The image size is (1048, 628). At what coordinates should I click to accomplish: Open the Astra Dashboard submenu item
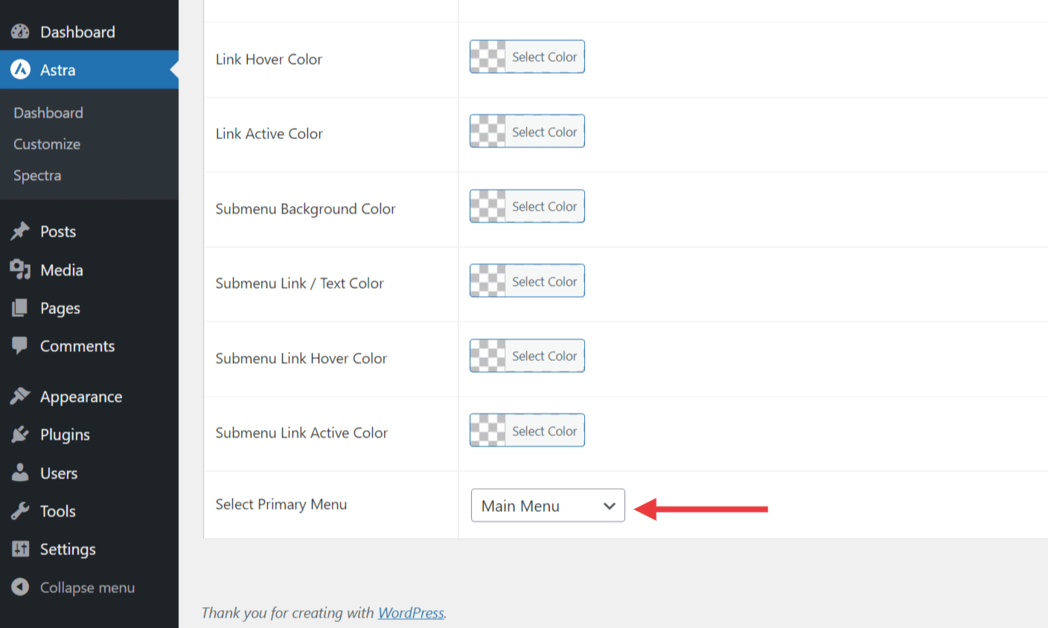pos(48,113)
